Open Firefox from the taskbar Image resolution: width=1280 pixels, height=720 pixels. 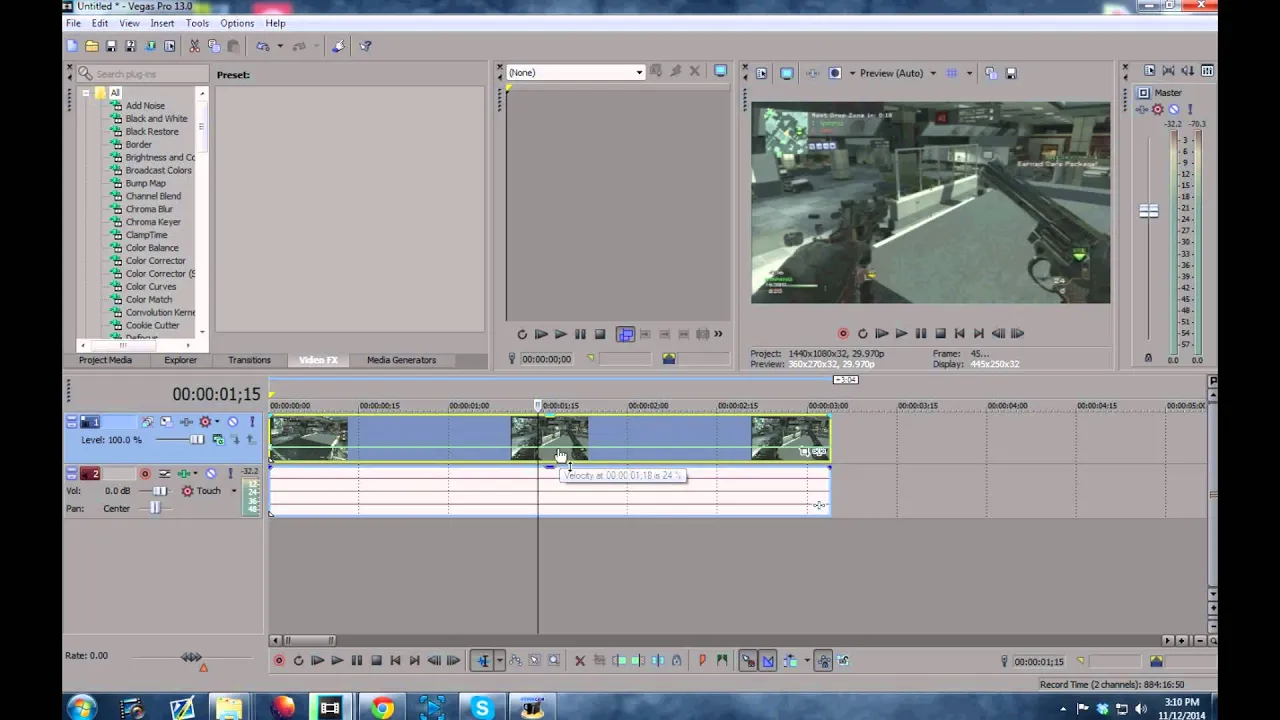point(282,709)
